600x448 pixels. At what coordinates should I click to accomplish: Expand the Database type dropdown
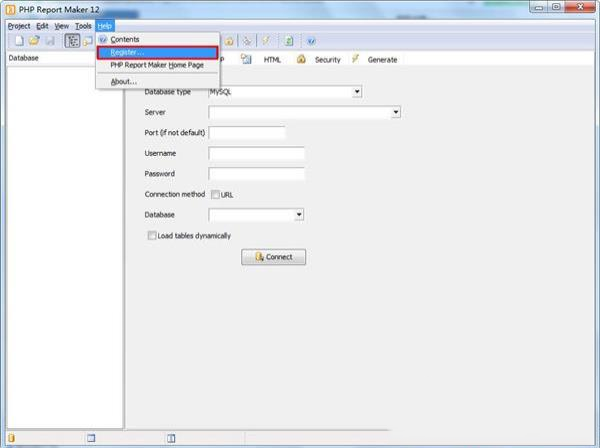pos(357,92)
